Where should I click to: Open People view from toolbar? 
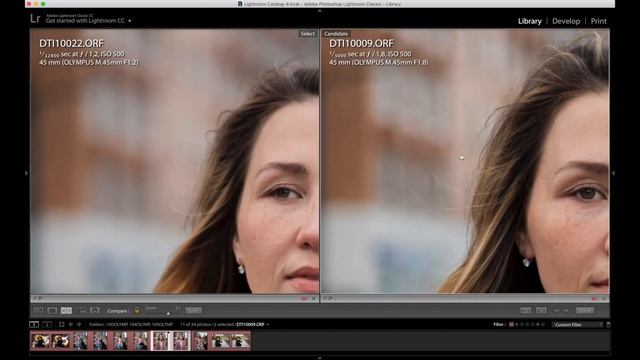95,311
